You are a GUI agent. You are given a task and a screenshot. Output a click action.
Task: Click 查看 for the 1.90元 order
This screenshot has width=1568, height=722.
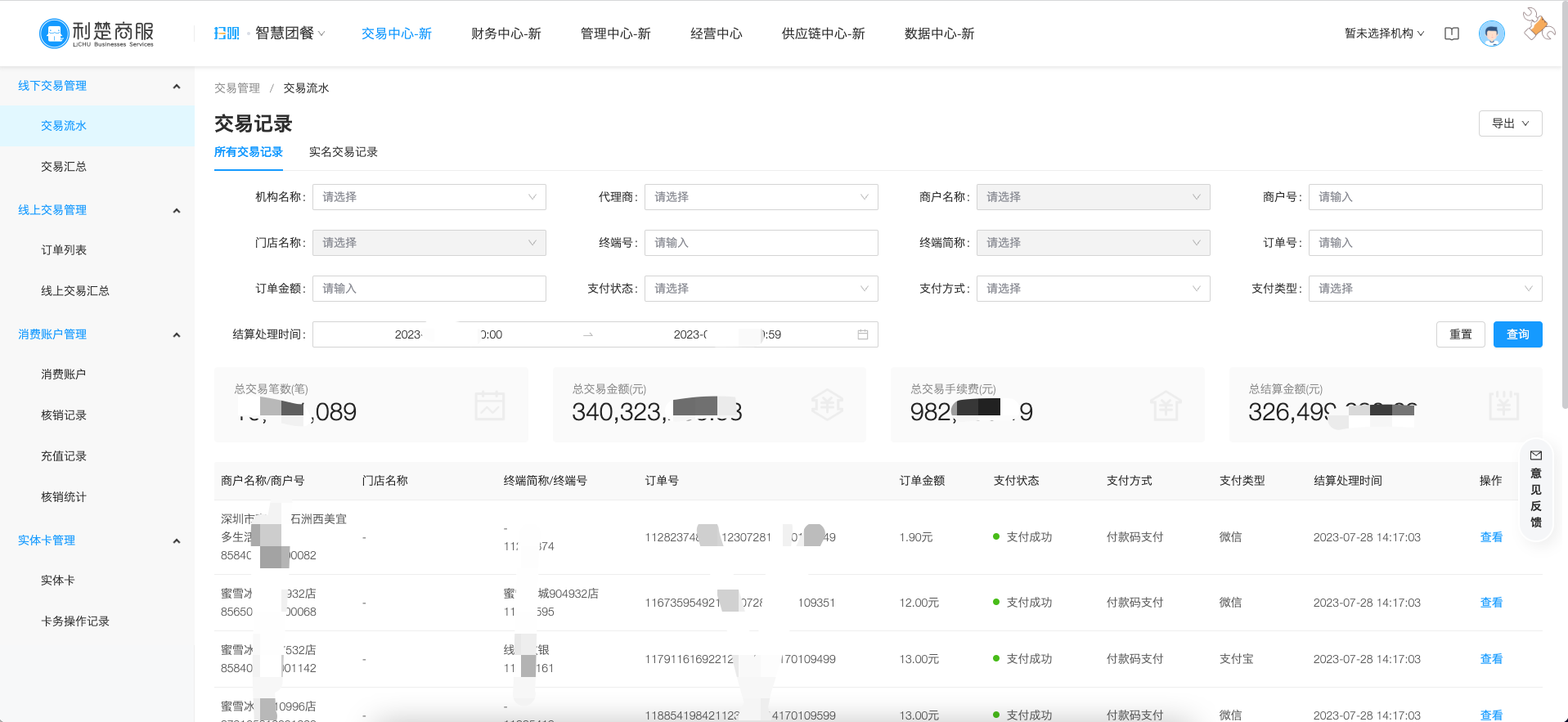(1491, 537)
